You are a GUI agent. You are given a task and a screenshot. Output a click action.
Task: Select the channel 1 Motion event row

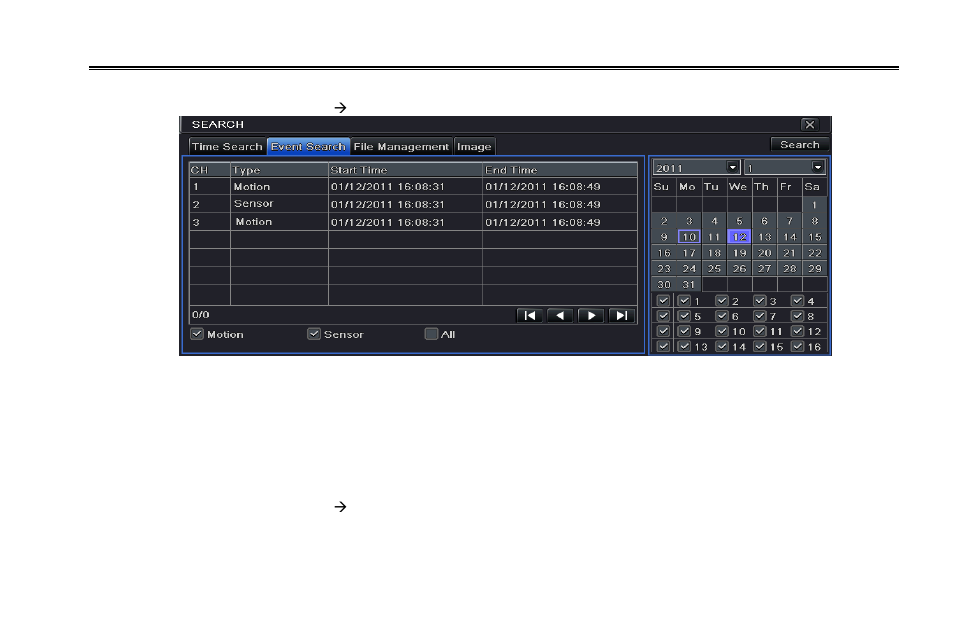pyautogui.click(x=413, y=186)
